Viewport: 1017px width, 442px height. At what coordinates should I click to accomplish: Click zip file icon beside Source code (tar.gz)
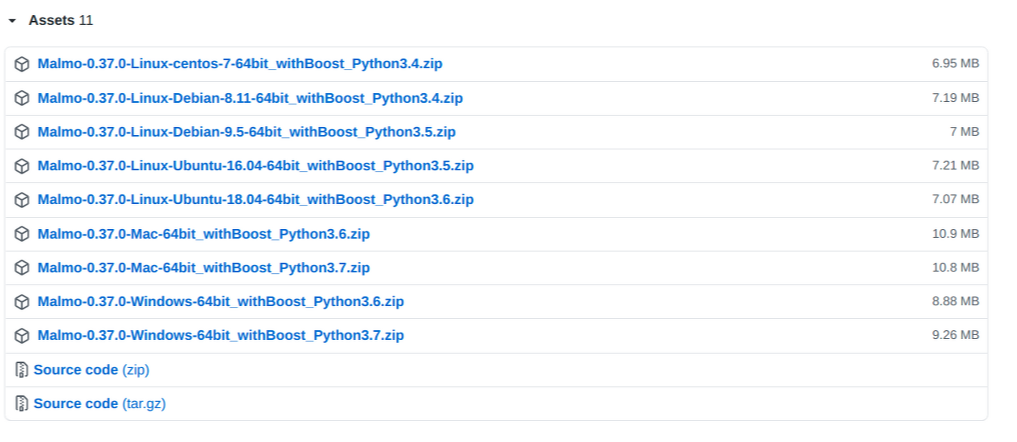click(22, 404)
